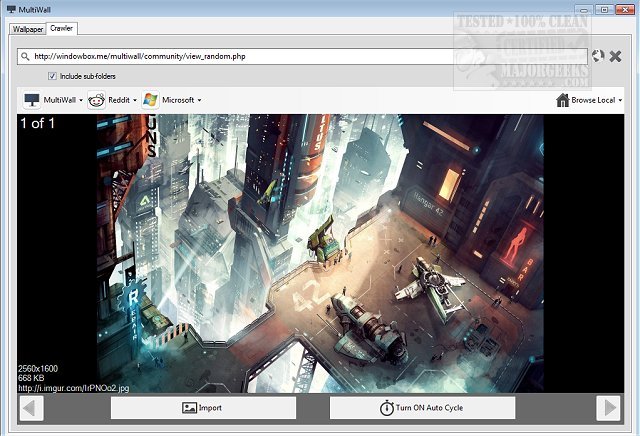
Task: Click the 668 KB file size text
Action: click(31, 378)
